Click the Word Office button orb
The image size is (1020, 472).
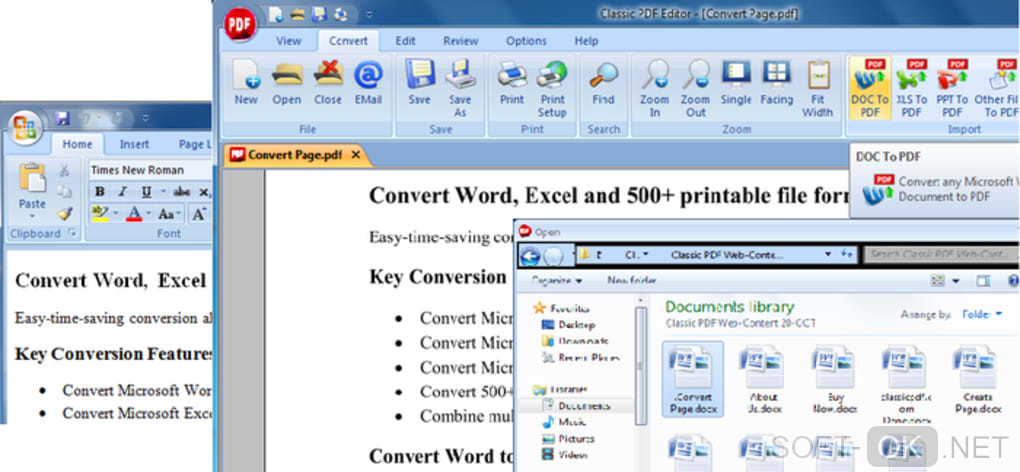point(25,127)
